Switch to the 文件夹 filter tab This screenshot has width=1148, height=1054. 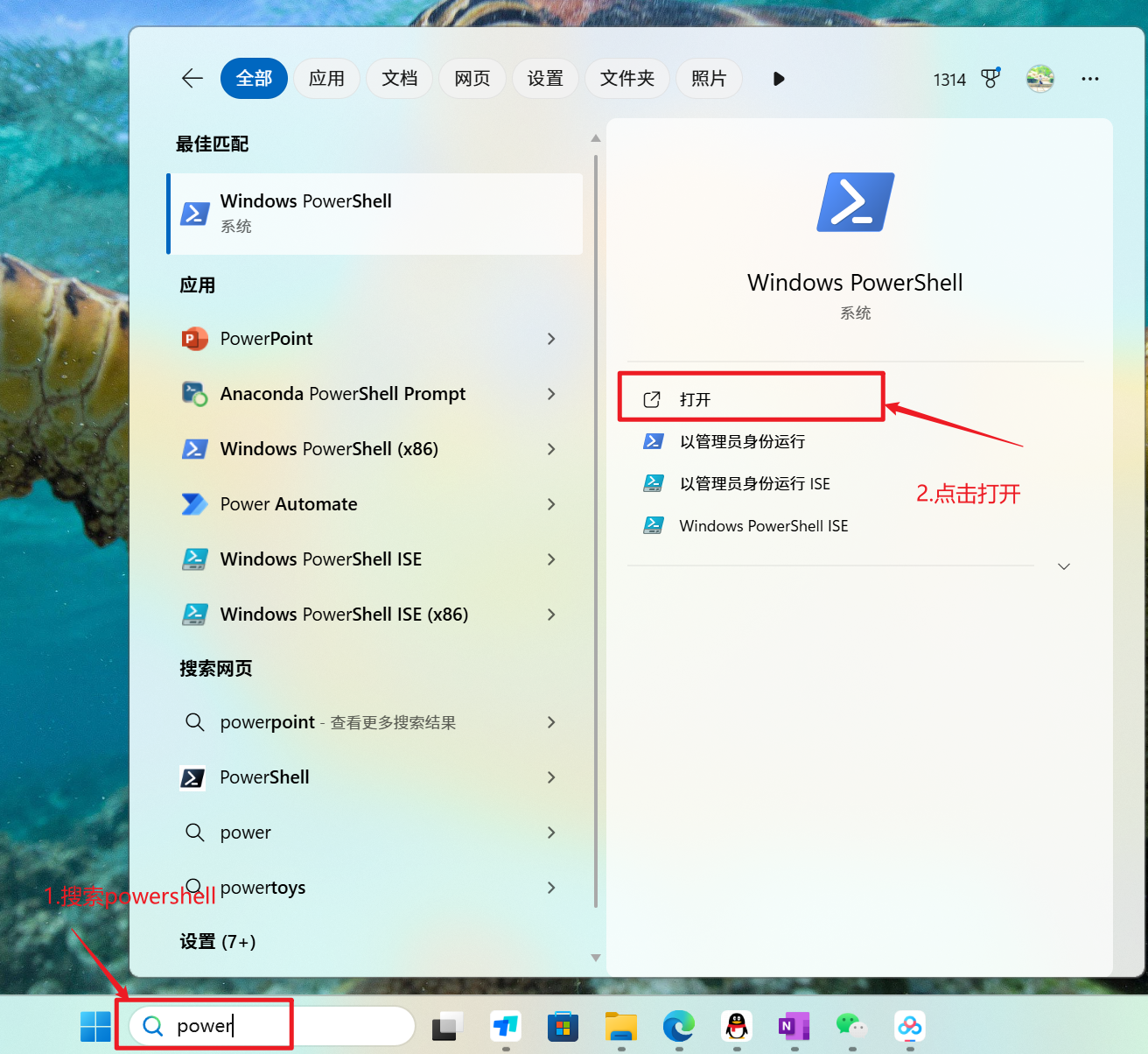coord(627,79)
